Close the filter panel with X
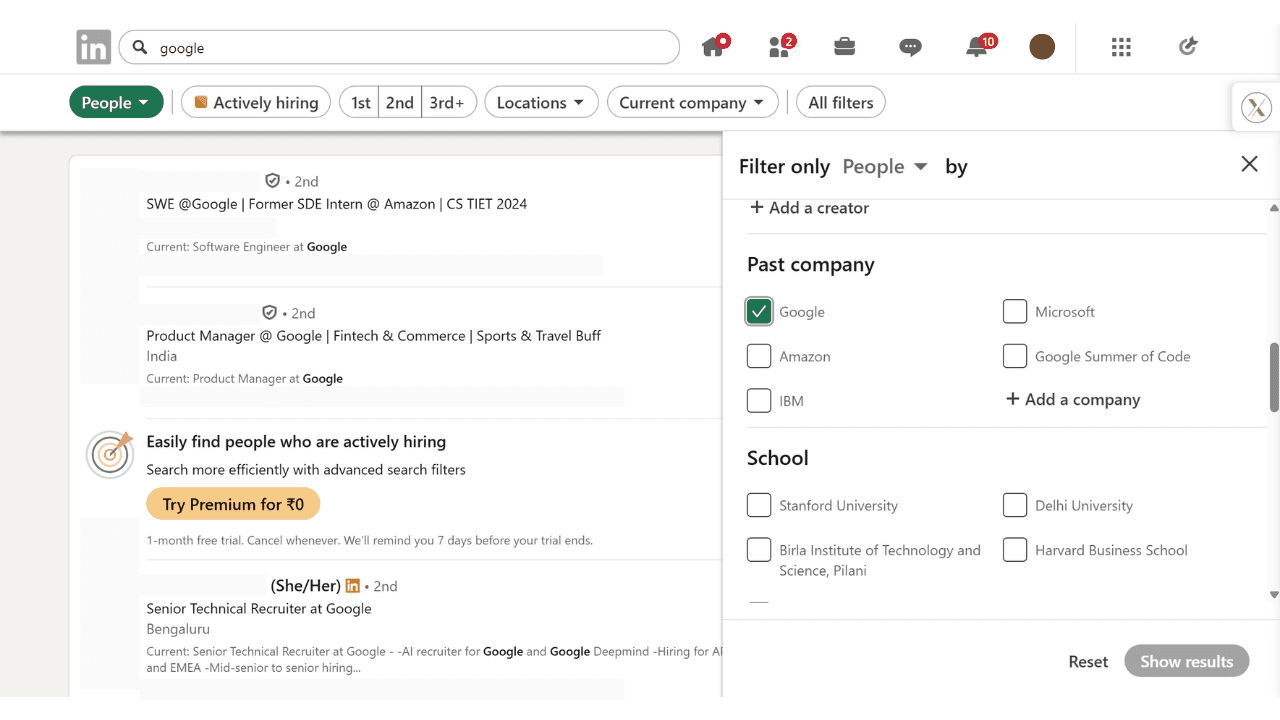The height and width of the screenshot is (720, 1280). click(x=1249, y=164)
